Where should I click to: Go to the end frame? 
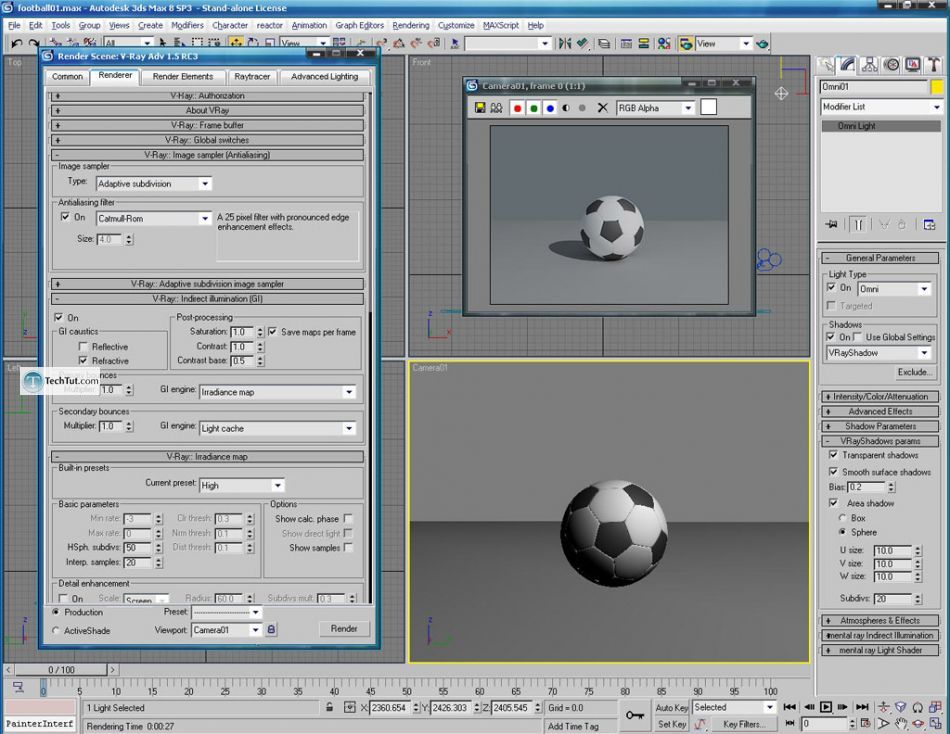[x=862, y=707]
